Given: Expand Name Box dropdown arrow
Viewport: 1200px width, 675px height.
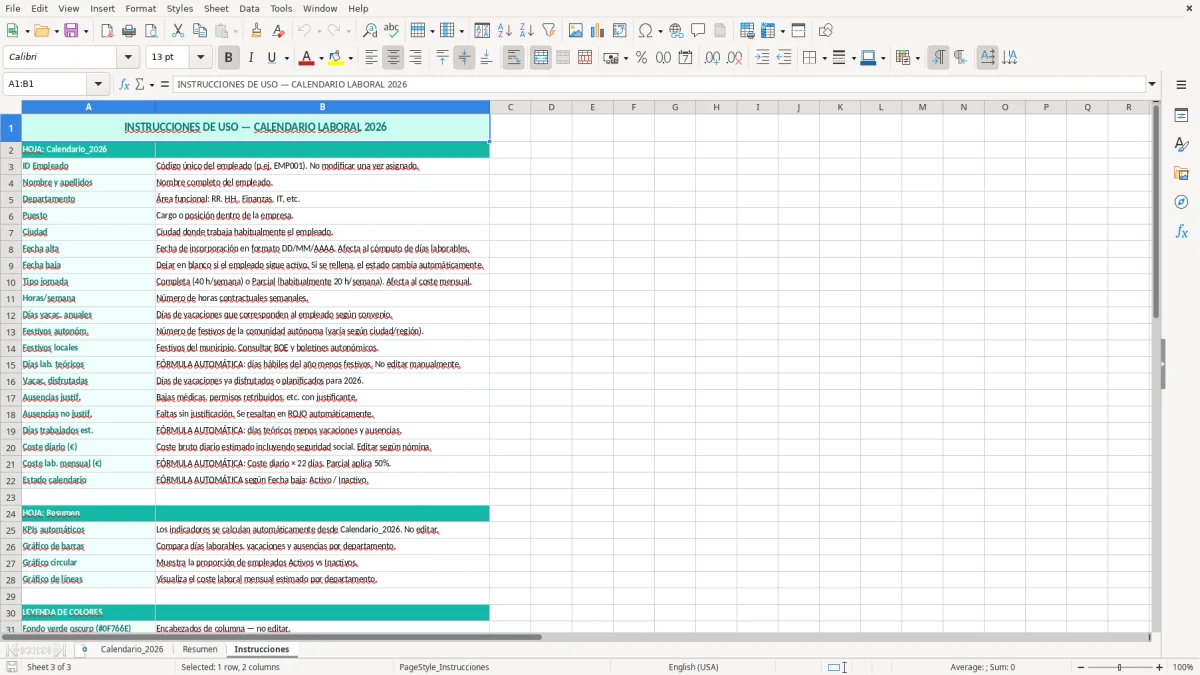Looking at the screenshot, I should tap(98, 84).
